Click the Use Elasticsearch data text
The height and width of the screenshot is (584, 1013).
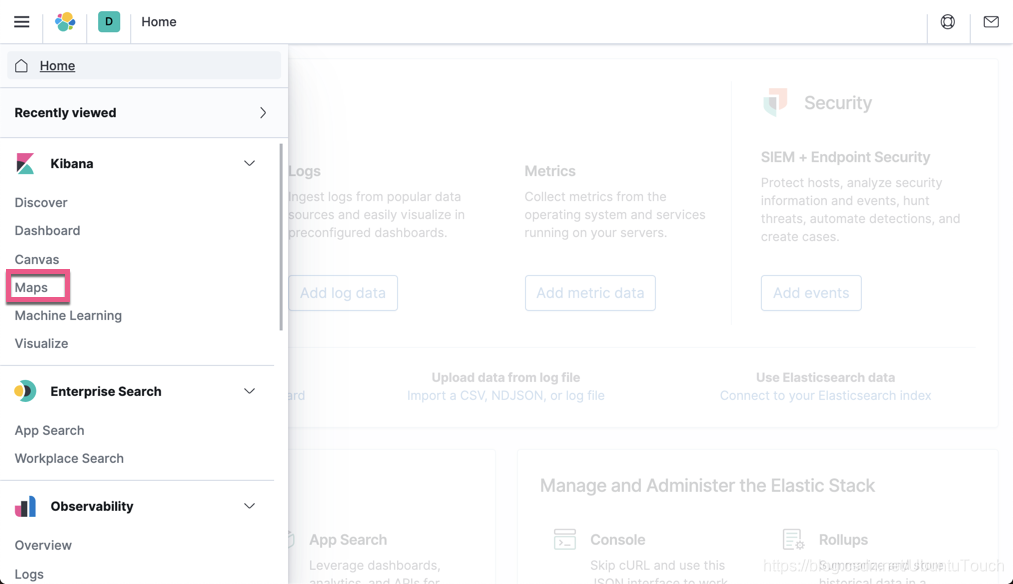[826, 377]
